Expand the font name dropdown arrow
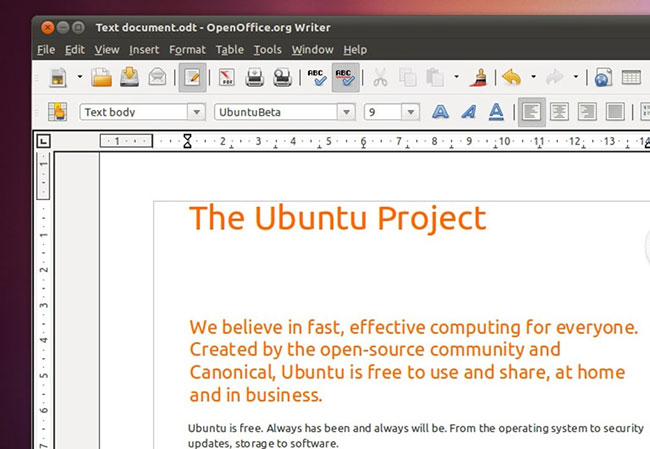 pos(347,112)
